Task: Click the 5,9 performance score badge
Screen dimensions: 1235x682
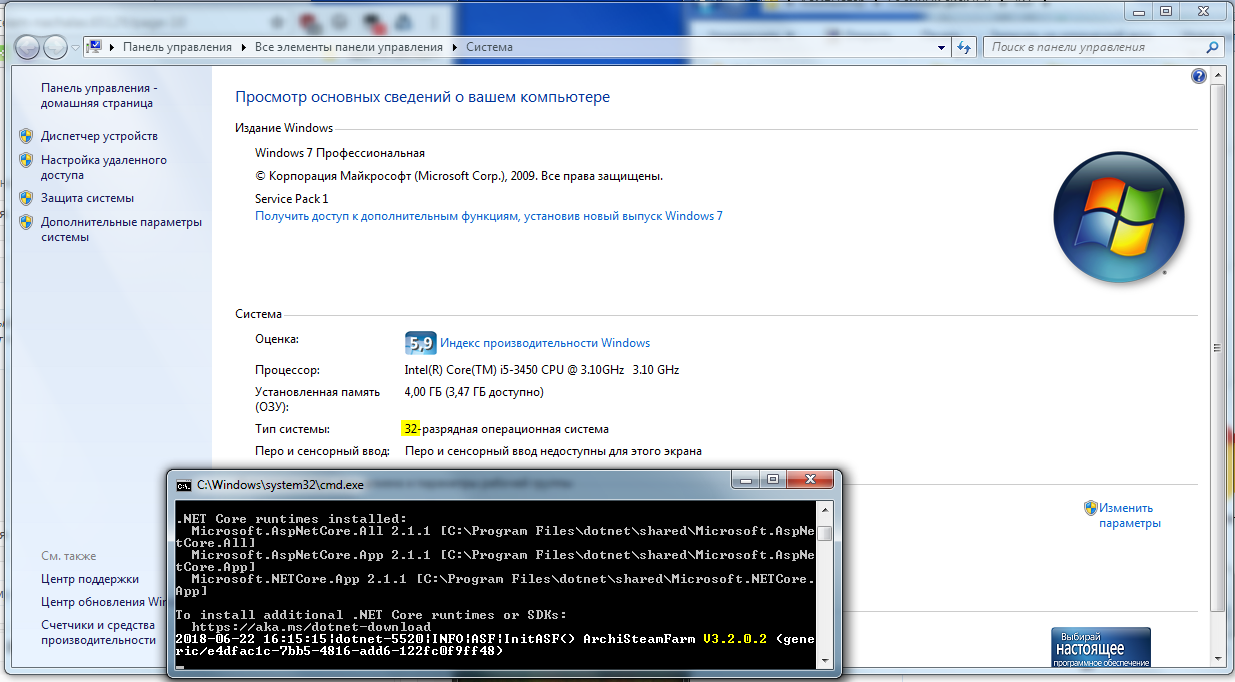Action: click(420, 343)
